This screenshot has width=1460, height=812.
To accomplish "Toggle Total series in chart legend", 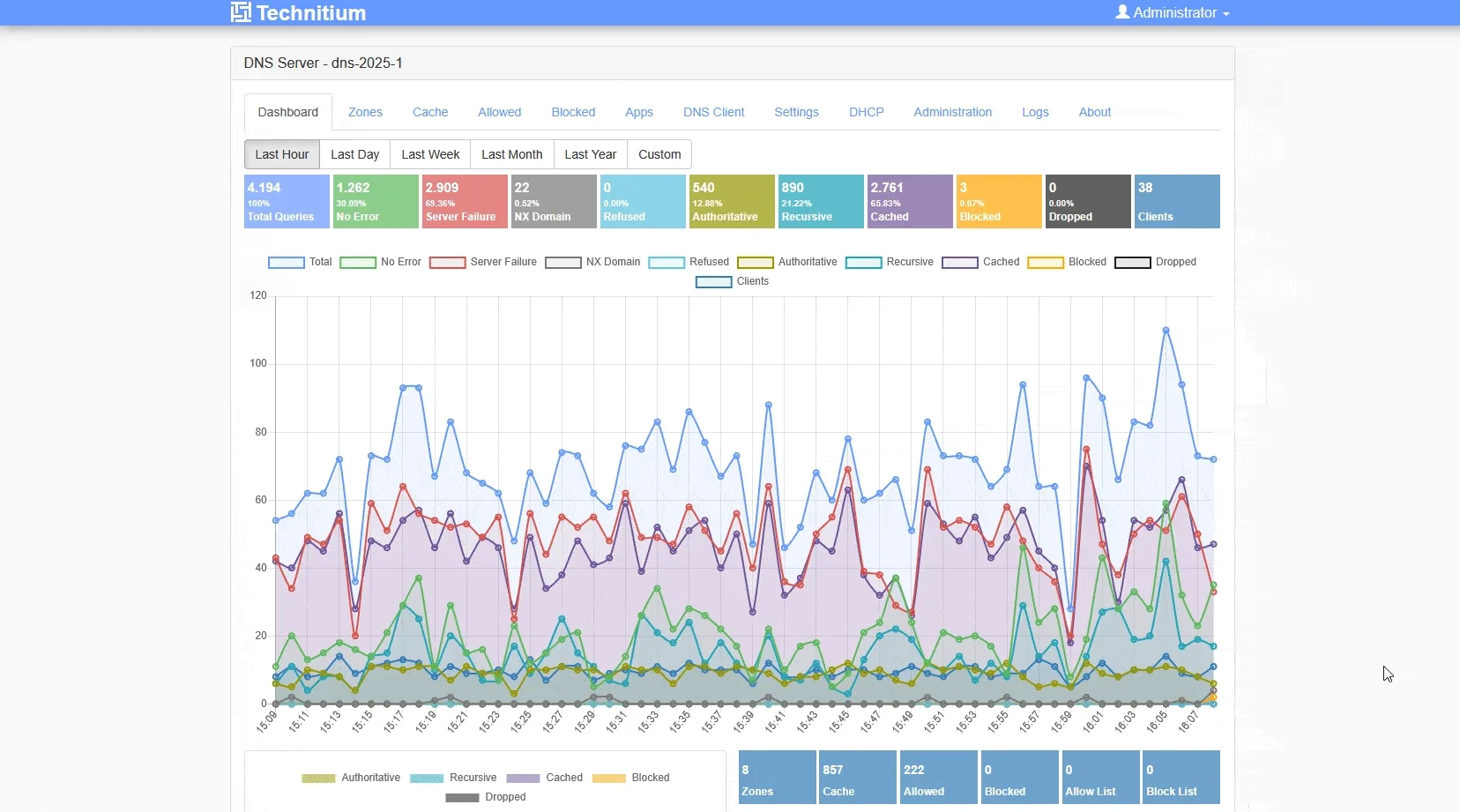I will [x=300, y=262].
